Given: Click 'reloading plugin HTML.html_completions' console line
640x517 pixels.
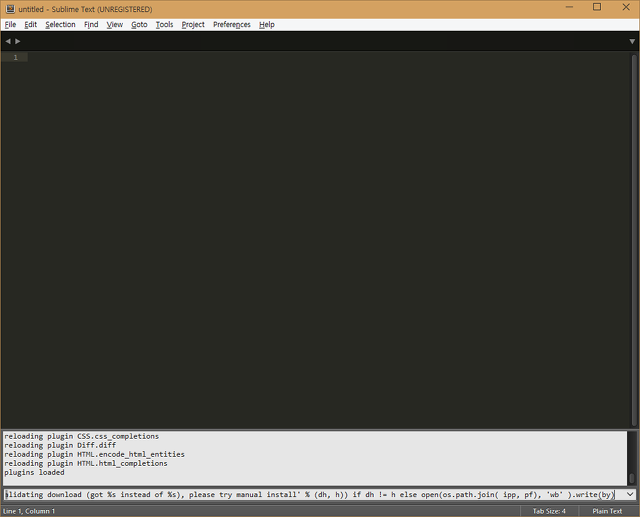Looking at the screenshot, I should tap(86, 463).
